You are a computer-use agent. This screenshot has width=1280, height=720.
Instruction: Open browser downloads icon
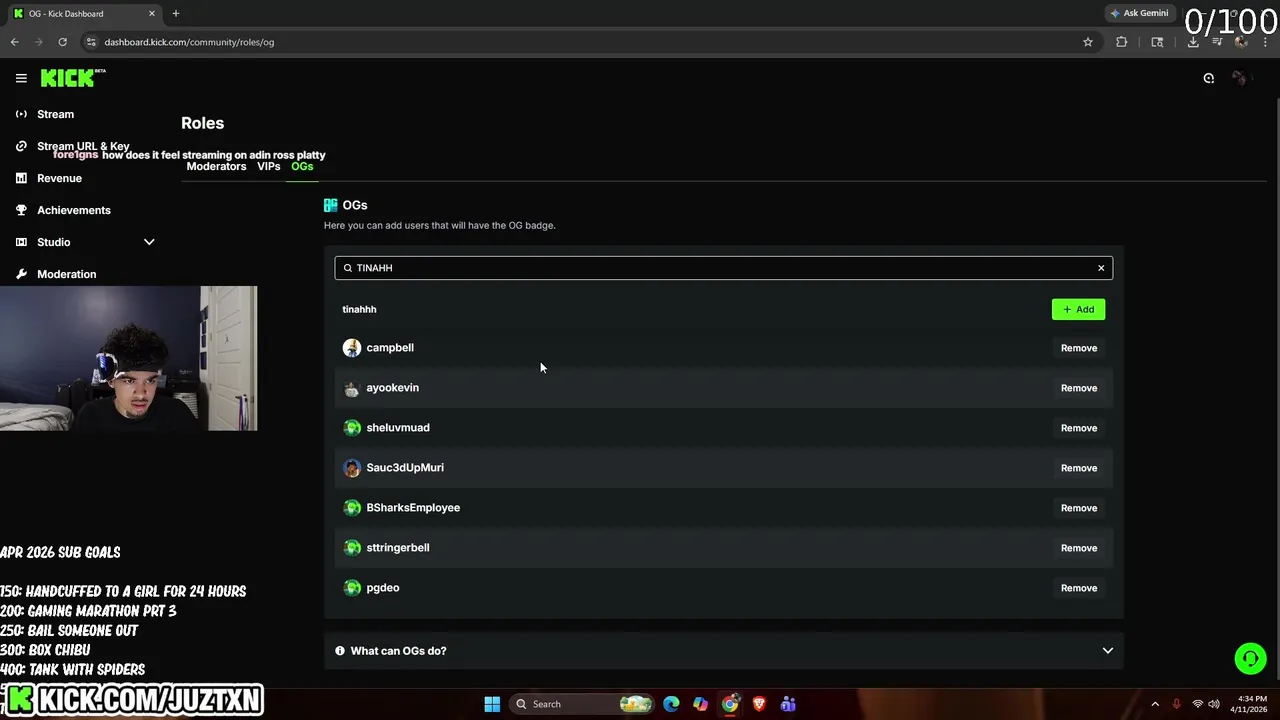coord(1193,42)
